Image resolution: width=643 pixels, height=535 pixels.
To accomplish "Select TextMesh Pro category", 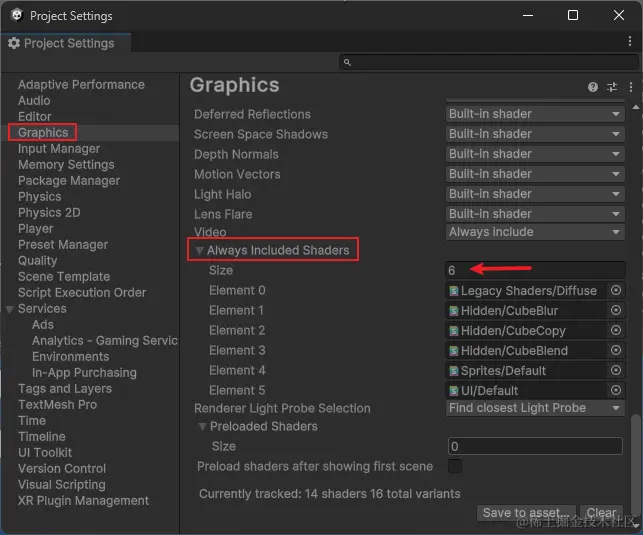I will tap(57, 405).
